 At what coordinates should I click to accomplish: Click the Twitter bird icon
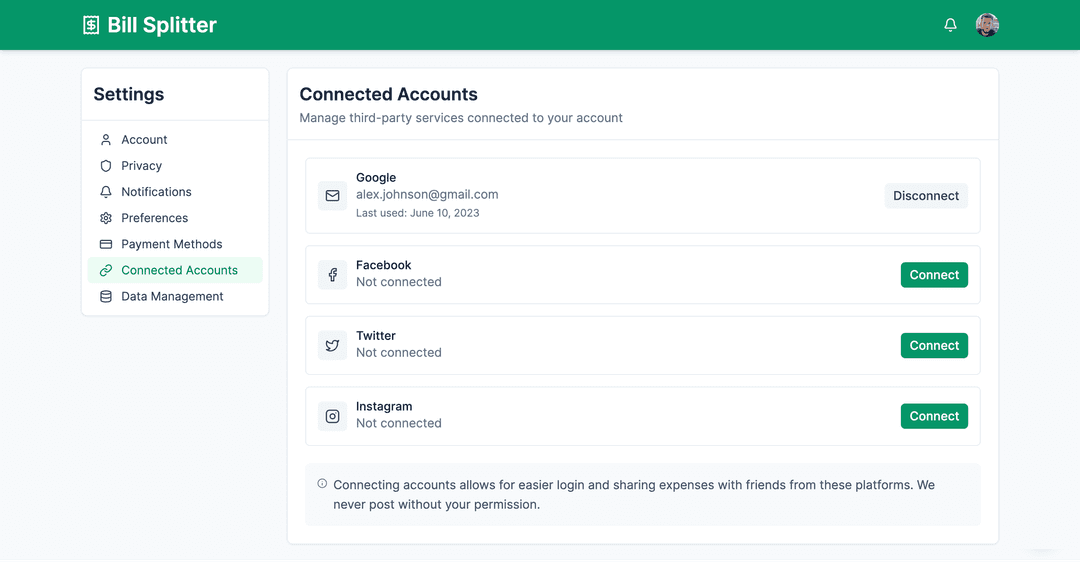pyautogui.click(x=333, y=346)
